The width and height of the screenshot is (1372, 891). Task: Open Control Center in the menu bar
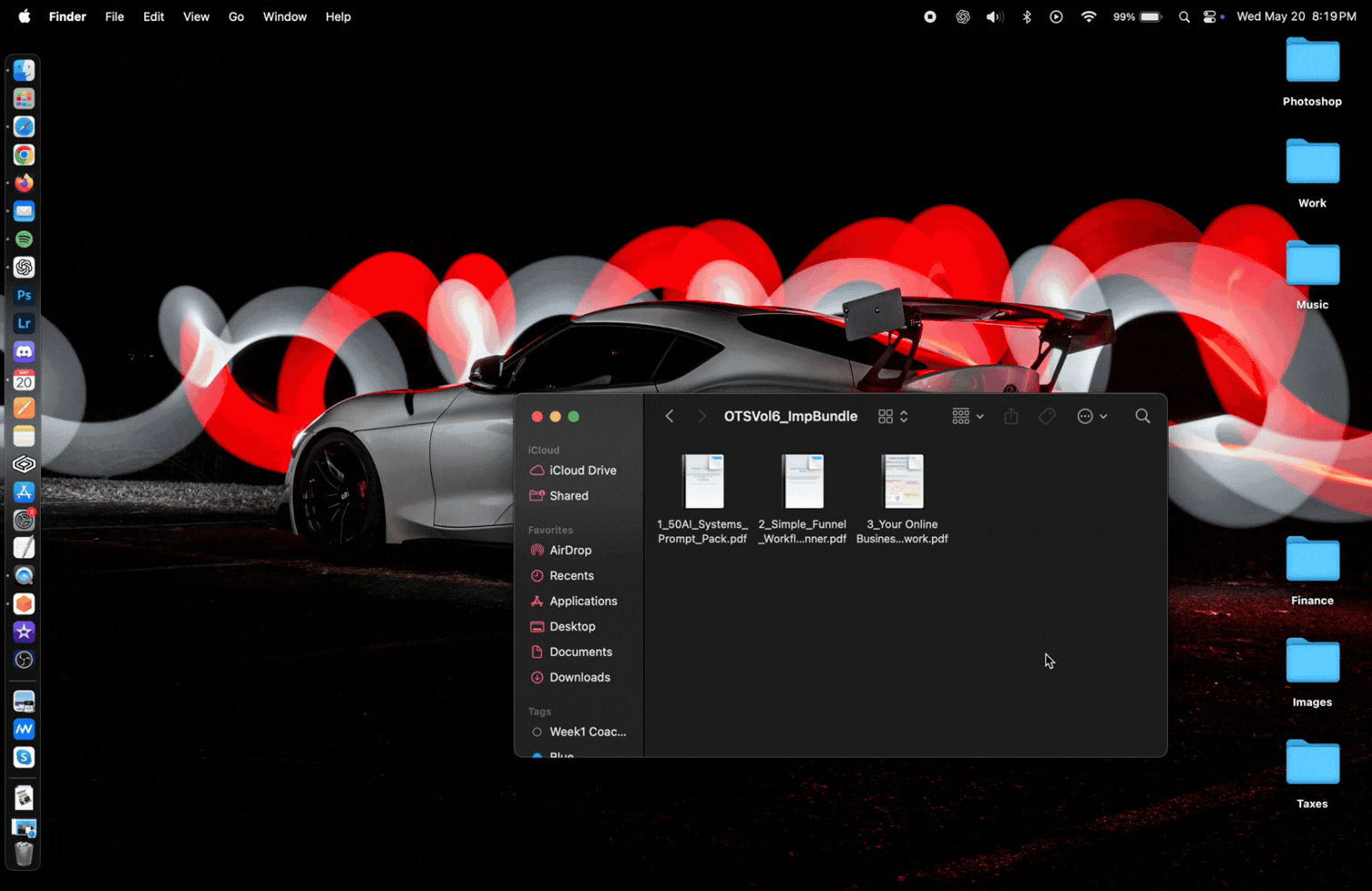click(x=1210, y=16)
